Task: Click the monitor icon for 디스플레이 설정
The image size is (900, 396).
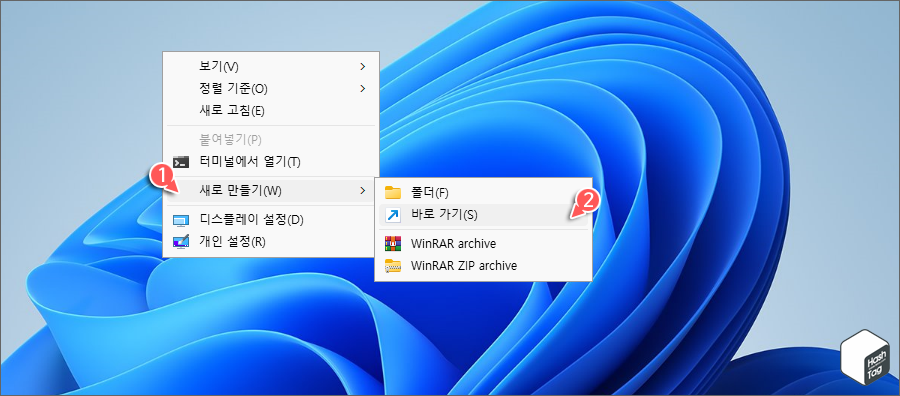Action: pos(181,220)
